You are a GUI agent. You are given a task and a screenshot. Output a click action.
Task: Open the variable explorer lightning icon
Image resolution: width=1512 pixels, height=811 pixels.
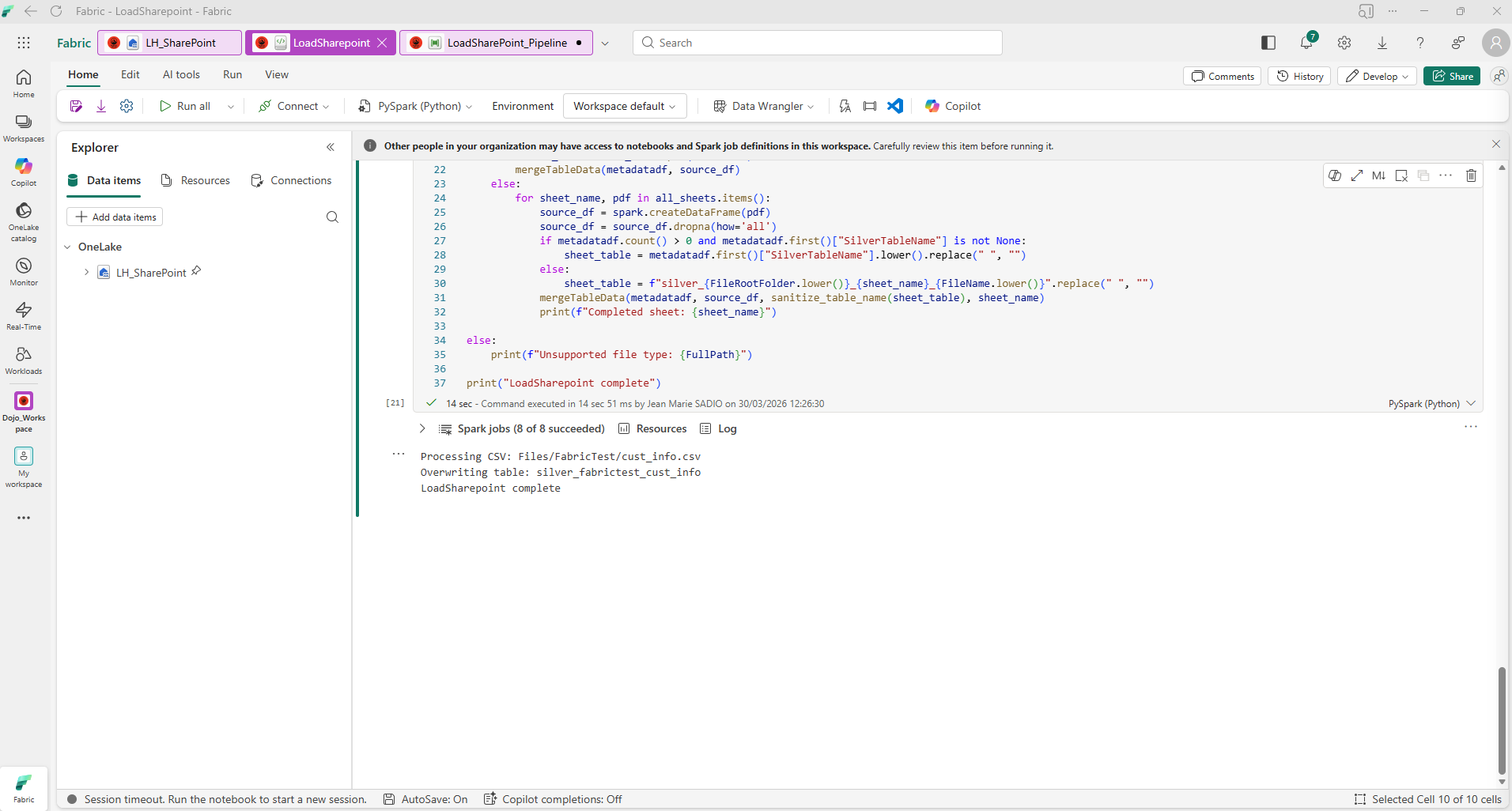click(x=845, y=106)
